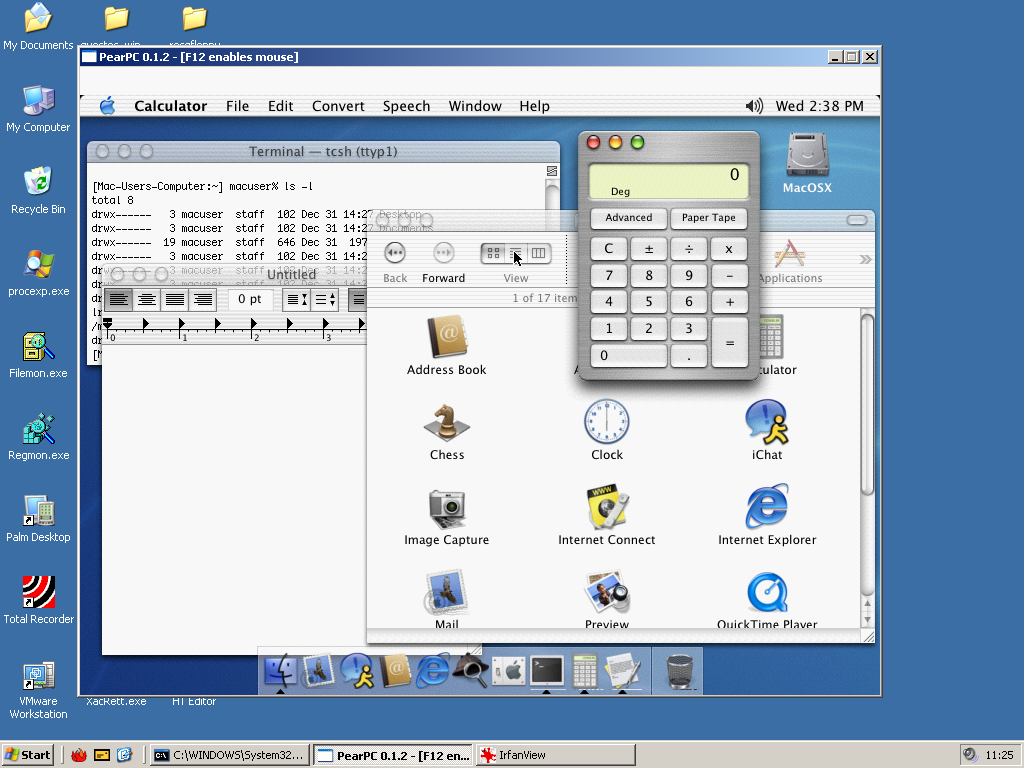Viewport: 1024px width, 768px height.
Task: Open the Trash in the Dock
Action: point(679,670)
